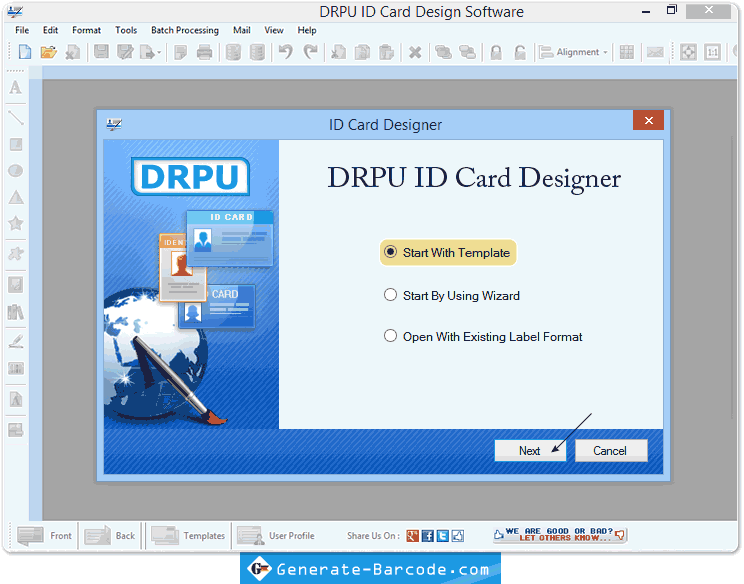Undo the last action
744x584 pixels.
coord(286,51)
